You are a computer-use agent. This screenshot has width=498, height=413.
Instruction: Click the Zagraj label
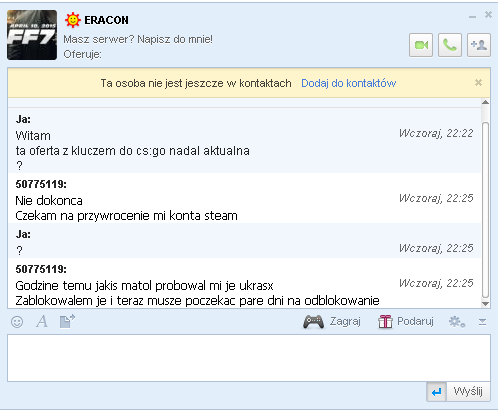click(x=345, y=321)
